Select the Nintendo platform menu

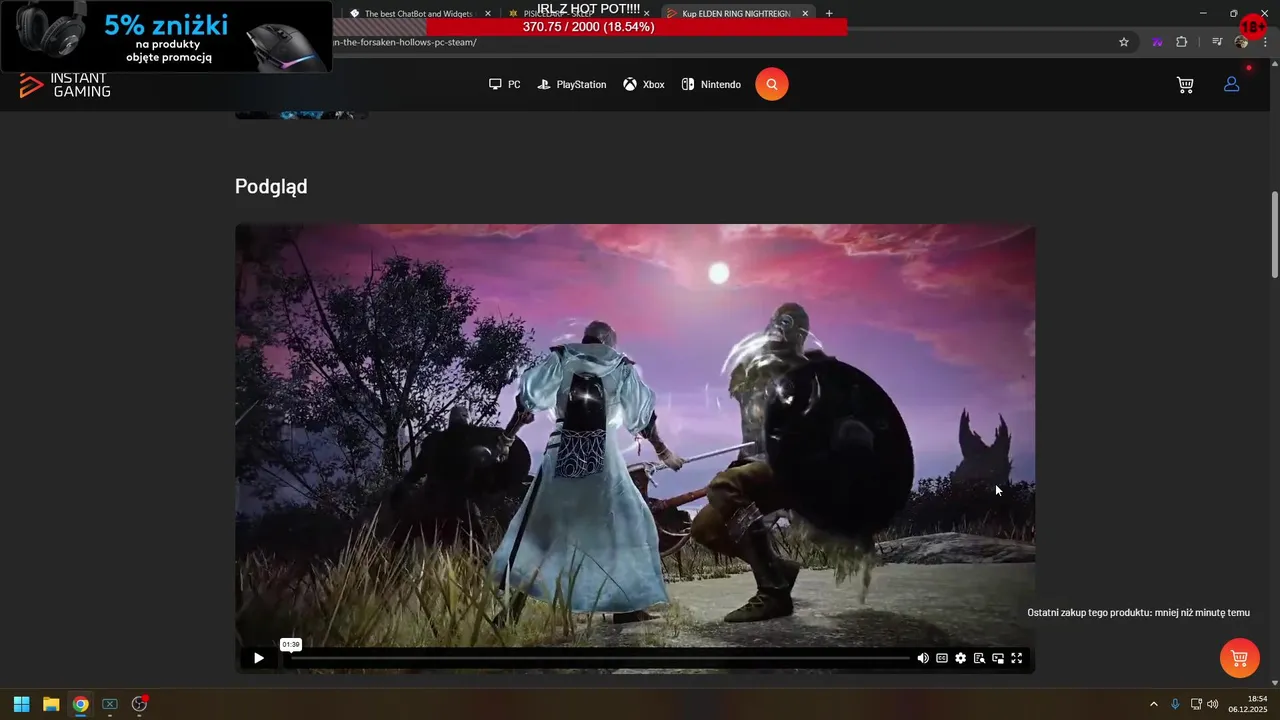point(711,85)
